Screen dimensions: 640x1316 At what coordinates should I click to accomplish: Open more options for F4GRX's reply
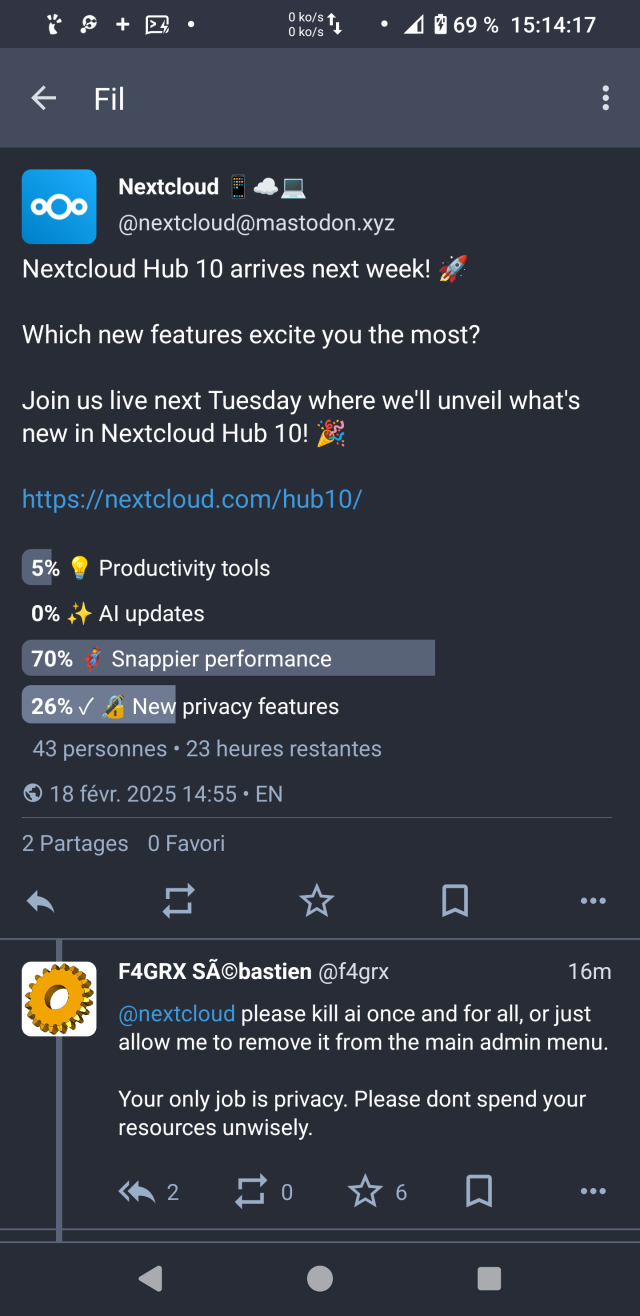tap(589, 1191)
